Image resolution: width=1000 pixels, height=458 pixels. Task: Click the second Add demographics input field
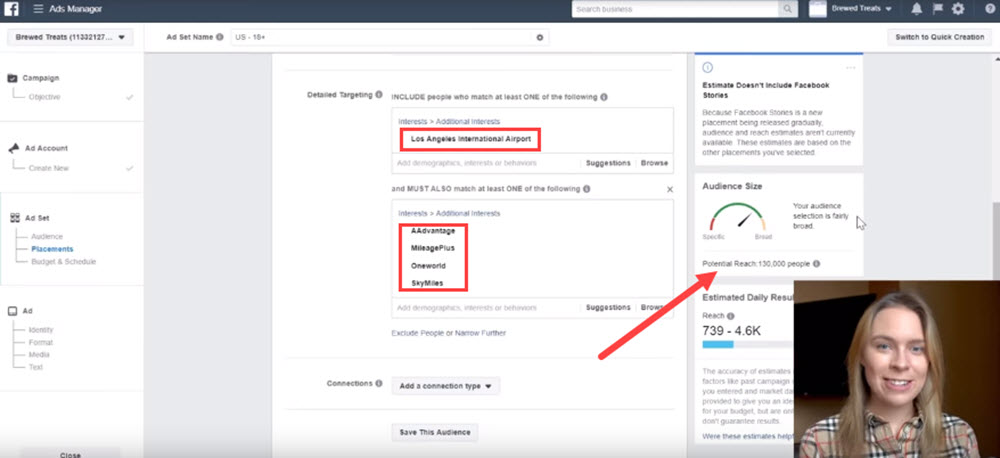pos(486,307)
